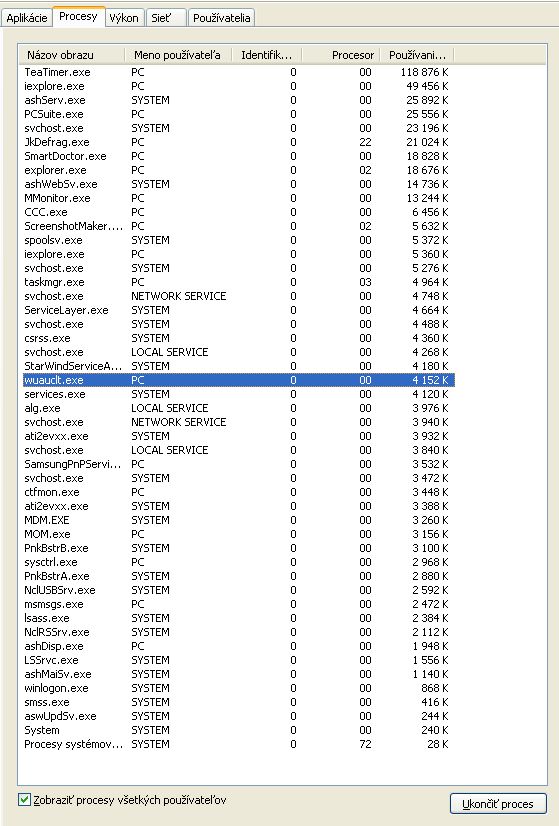Select the ctfmon.exe process
The width and height of the screenshot is (559, 826).
tap(239, 492)
